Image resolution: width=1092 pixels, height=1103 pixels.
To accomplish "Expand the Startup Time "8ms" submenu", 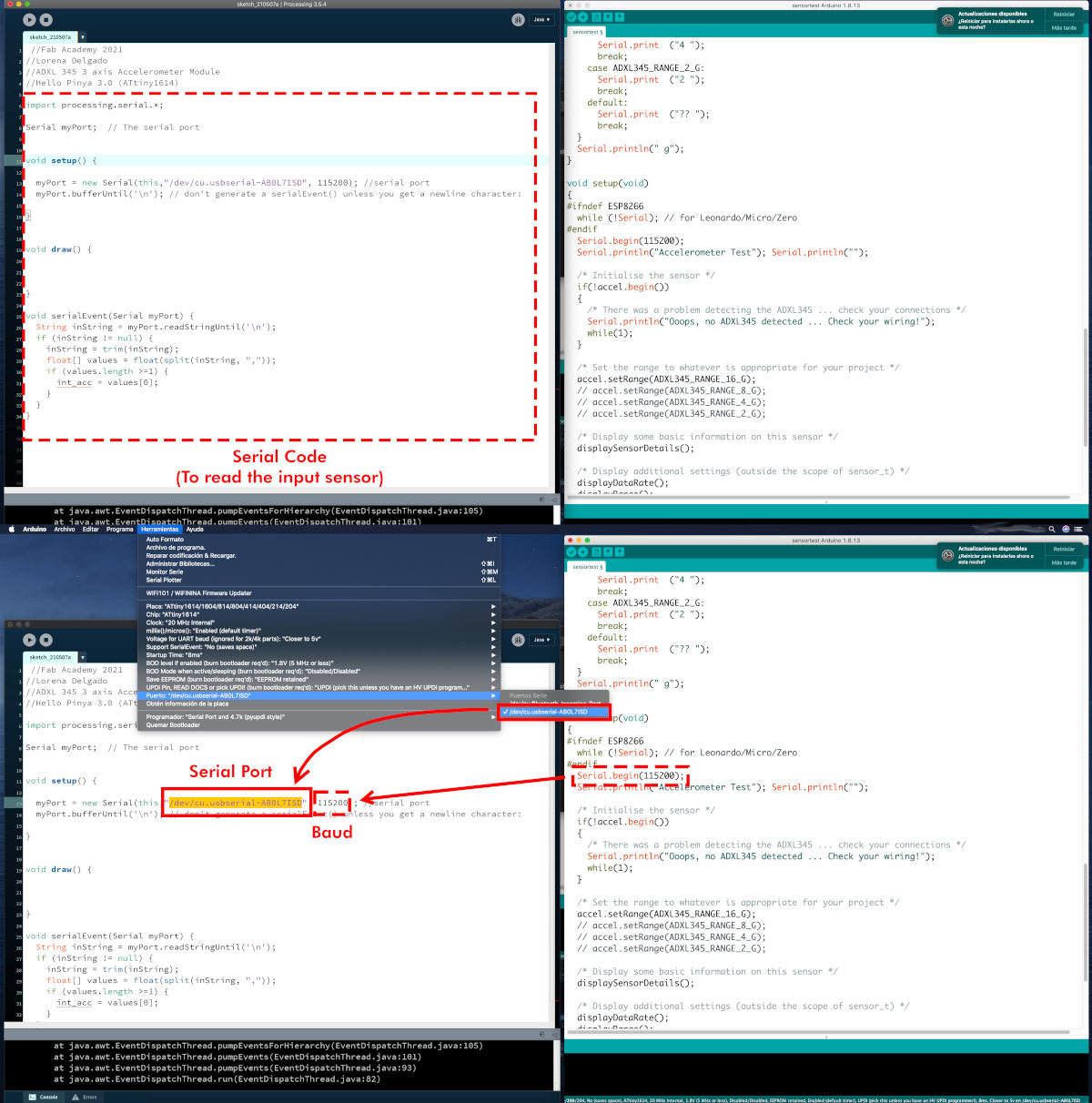I will 320,655.
